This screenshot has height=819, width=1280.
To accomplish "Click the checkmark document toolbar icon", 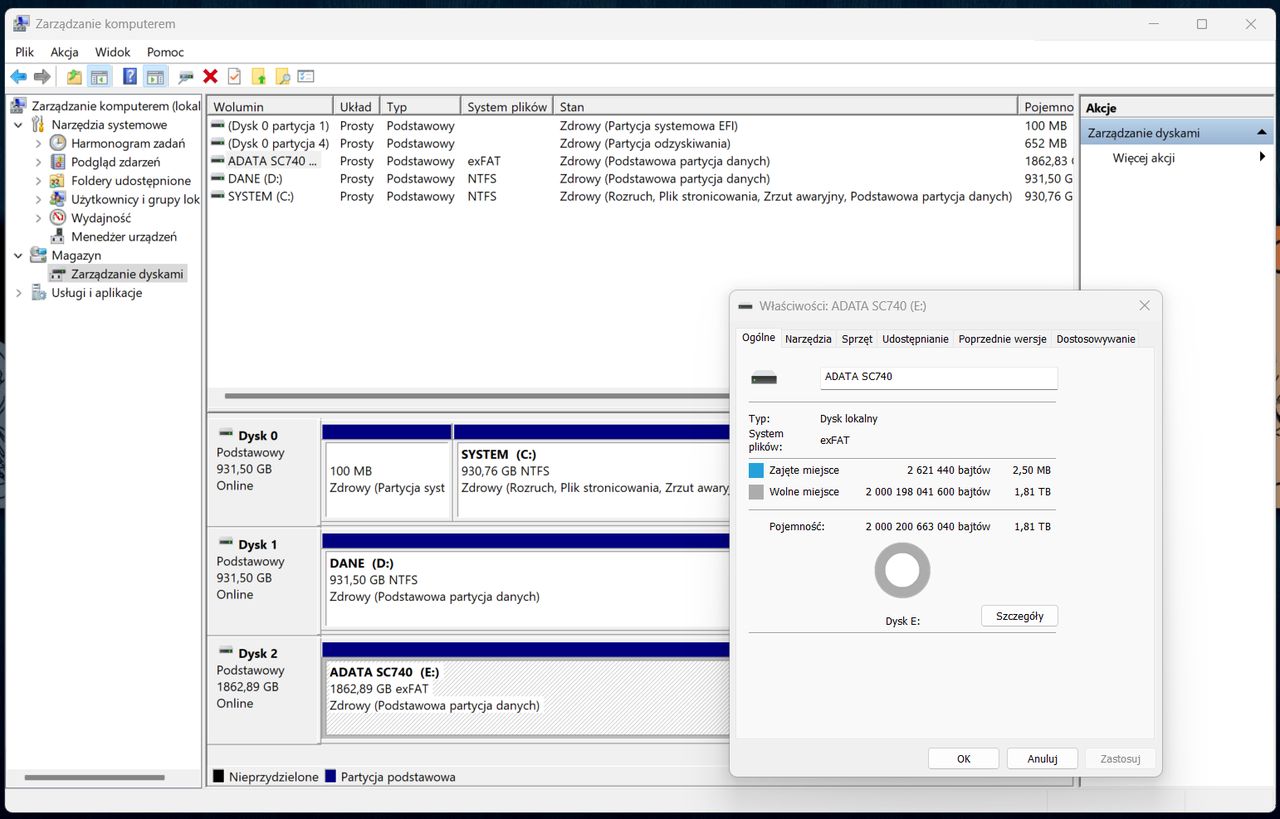I will point(234,76).
